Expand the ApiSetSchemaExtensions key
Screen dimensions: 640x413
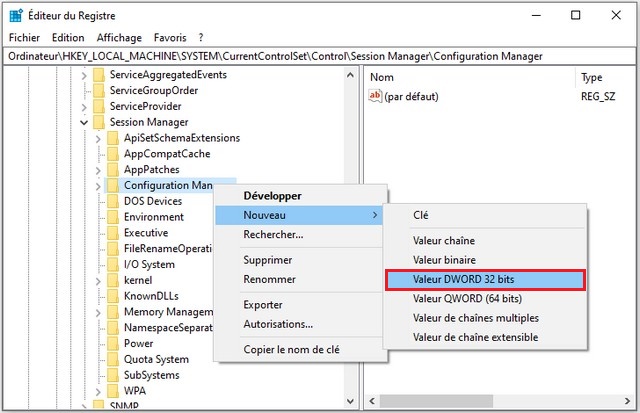point(98,139)
